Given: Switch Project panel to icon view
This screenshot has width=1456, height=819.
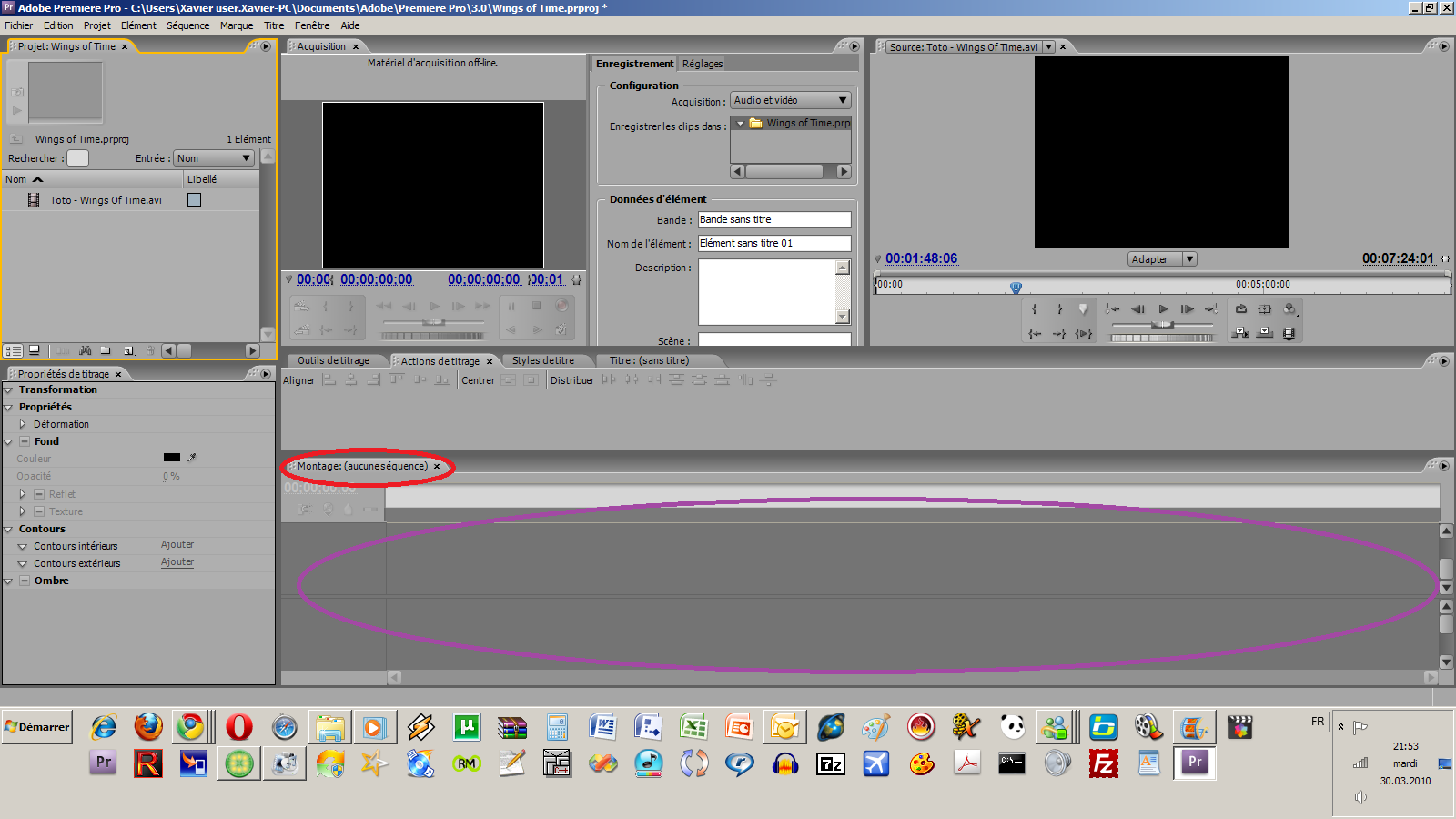Looking at the screenshot, I should tap(34, 350).
